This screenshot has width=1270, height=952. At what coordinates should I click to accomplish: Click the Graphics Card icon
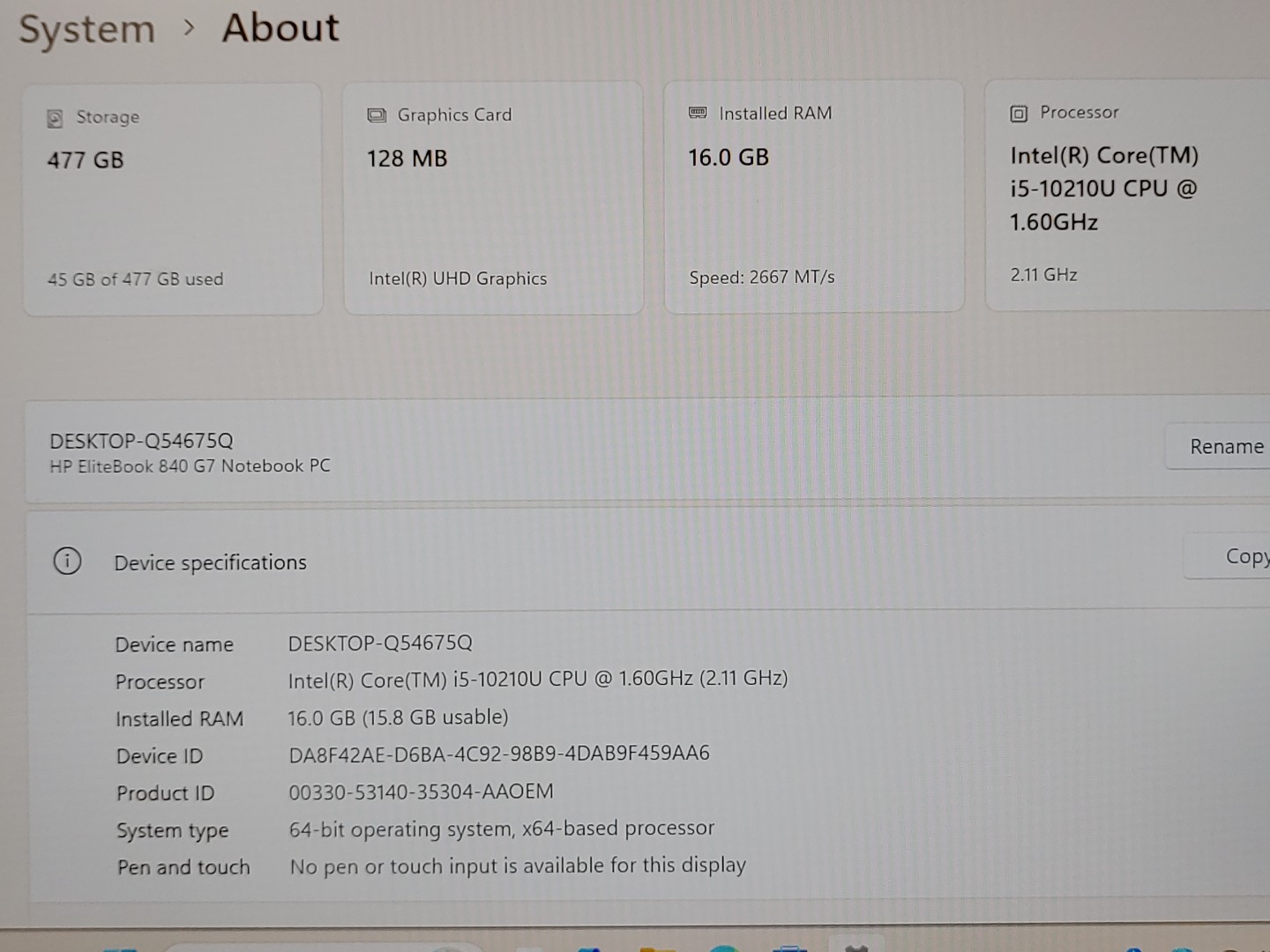pyautogui.click(x=377, y=114)
